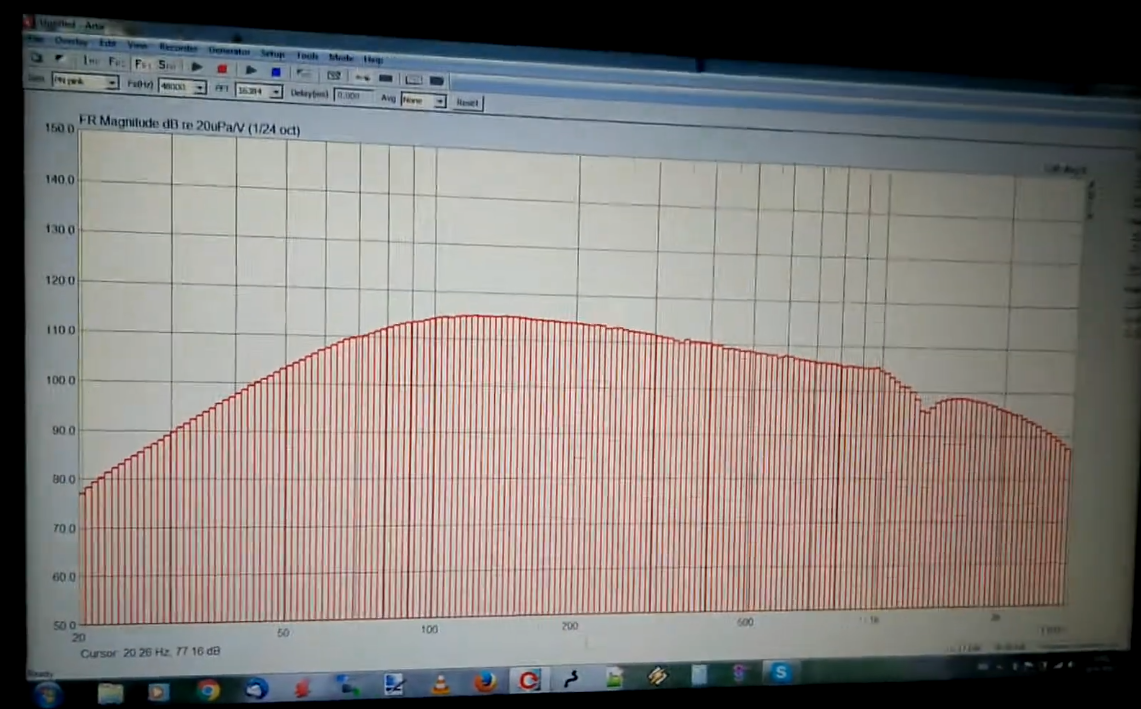Viewport: 1141px width, 709px height.
Task: Open Skype from the taskbar
Action: point(780,673)
